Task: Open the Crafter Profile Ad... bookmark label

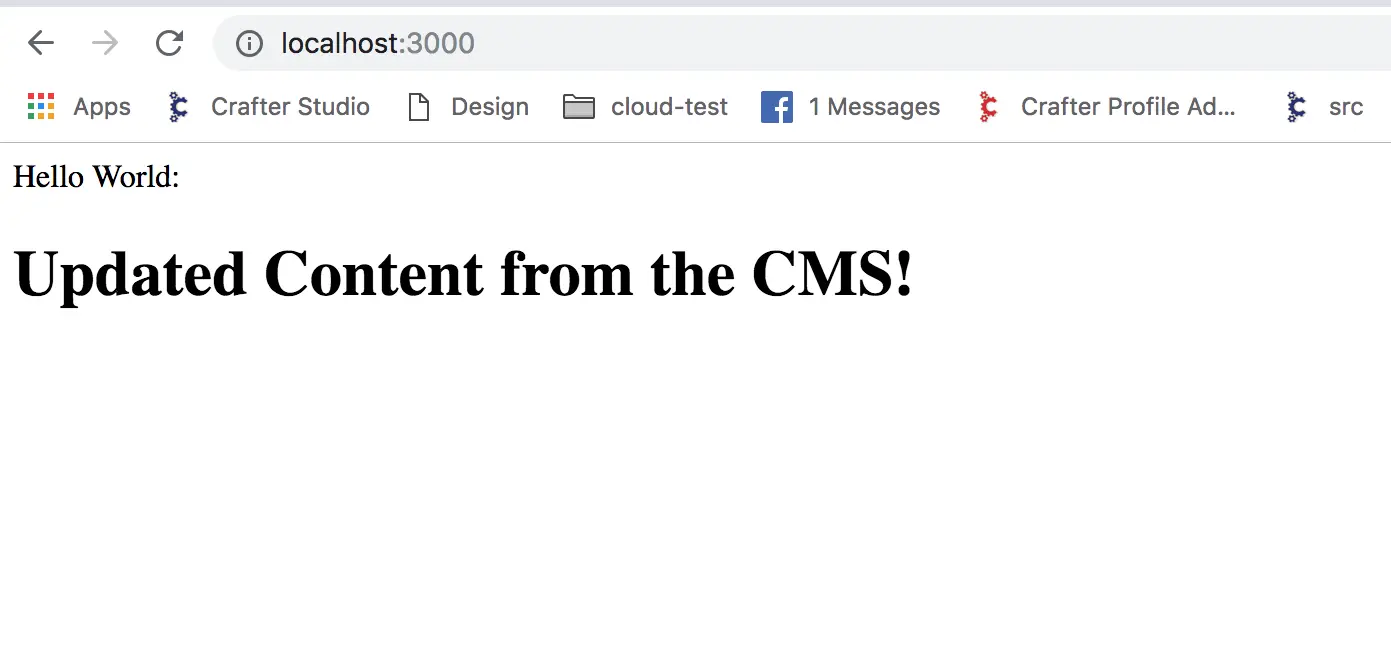Action: click(1128, 107)
